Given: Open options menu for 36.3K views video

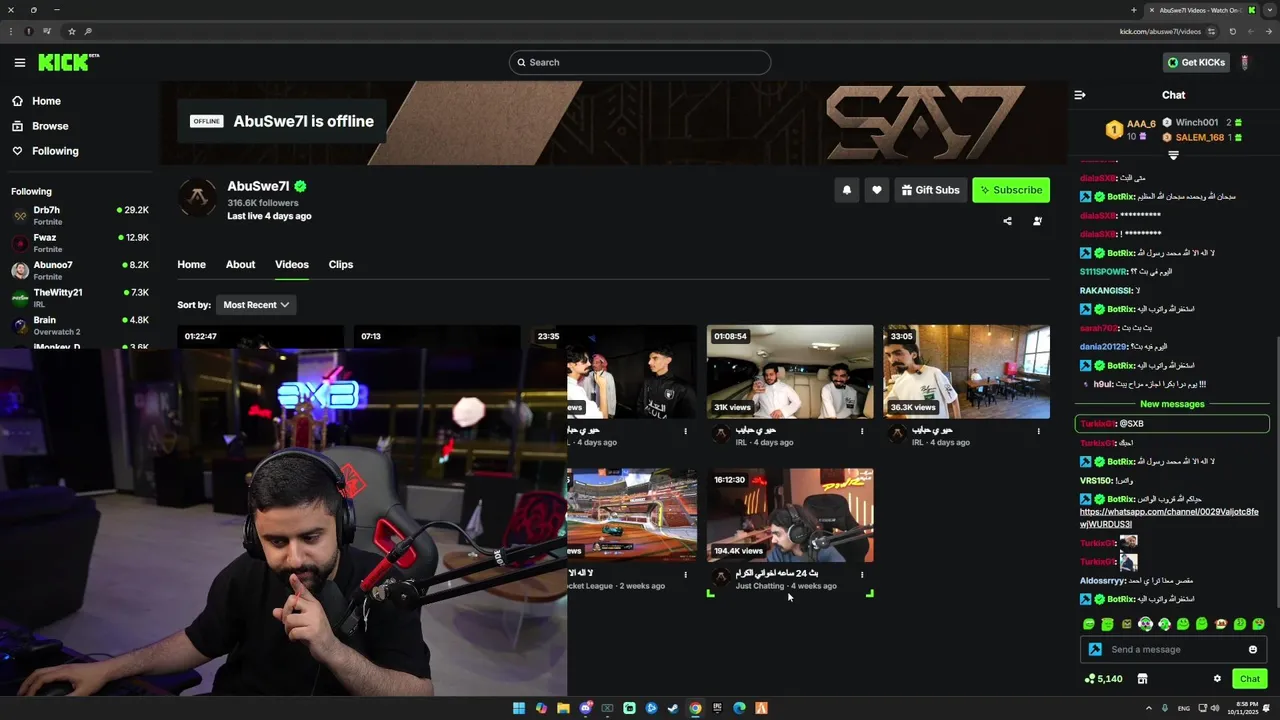Looking at the screenshot, I should point(1038,431).
